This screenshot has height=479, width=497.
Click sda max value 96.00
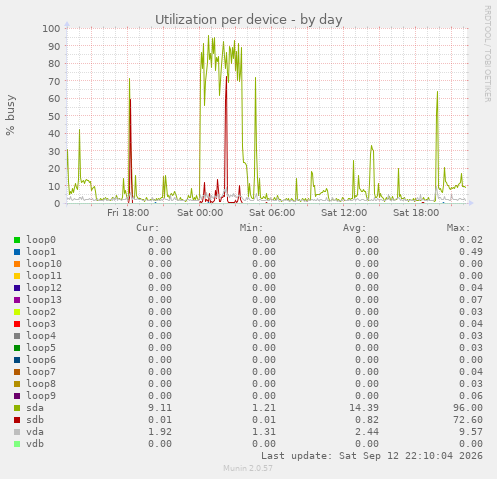468,408
